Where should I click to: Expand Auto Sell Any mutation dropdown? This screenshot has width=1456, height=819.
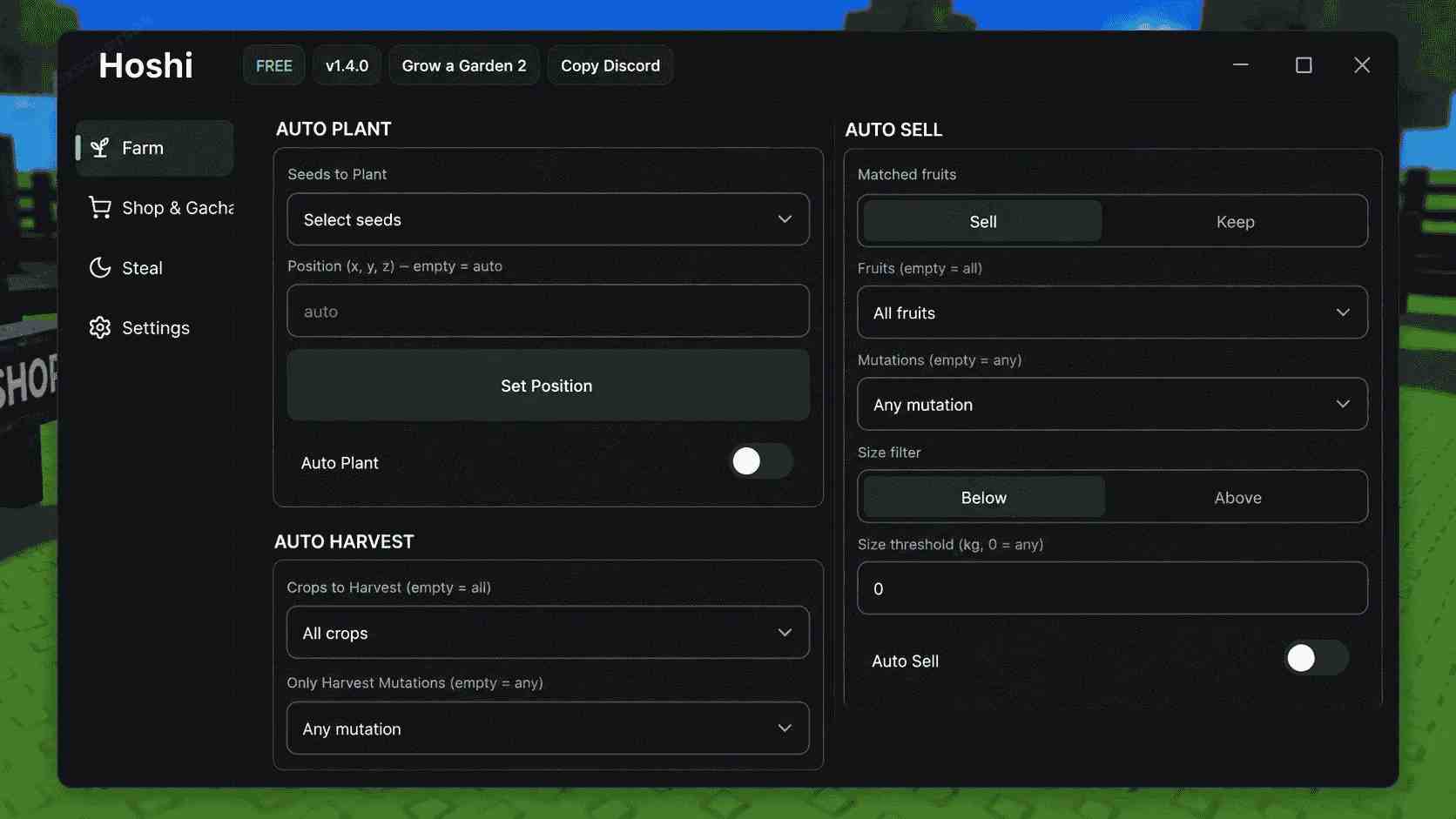click(1112, 404)
